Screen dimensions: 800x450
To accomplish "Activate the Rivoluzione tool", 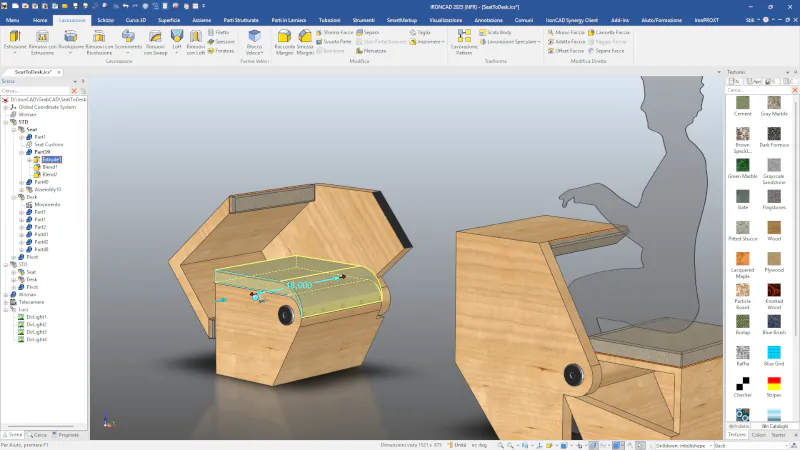I will pos(70,41).
